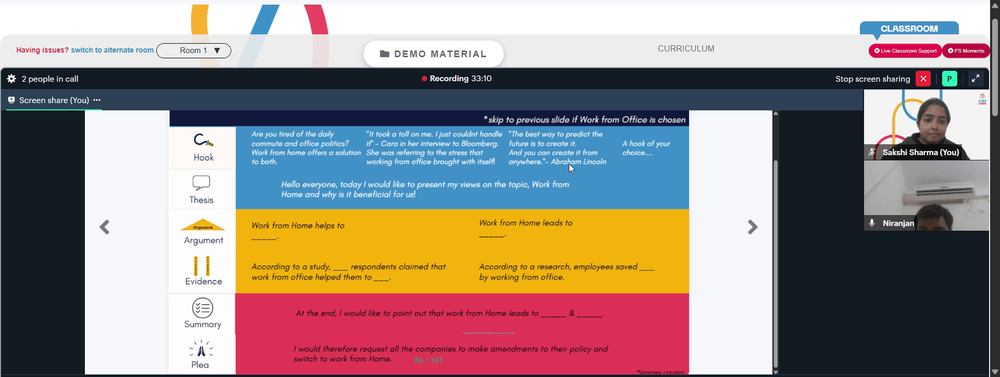Click the Argument triangle icon
The image size is (1000, 377).
[x=203, y=225]
